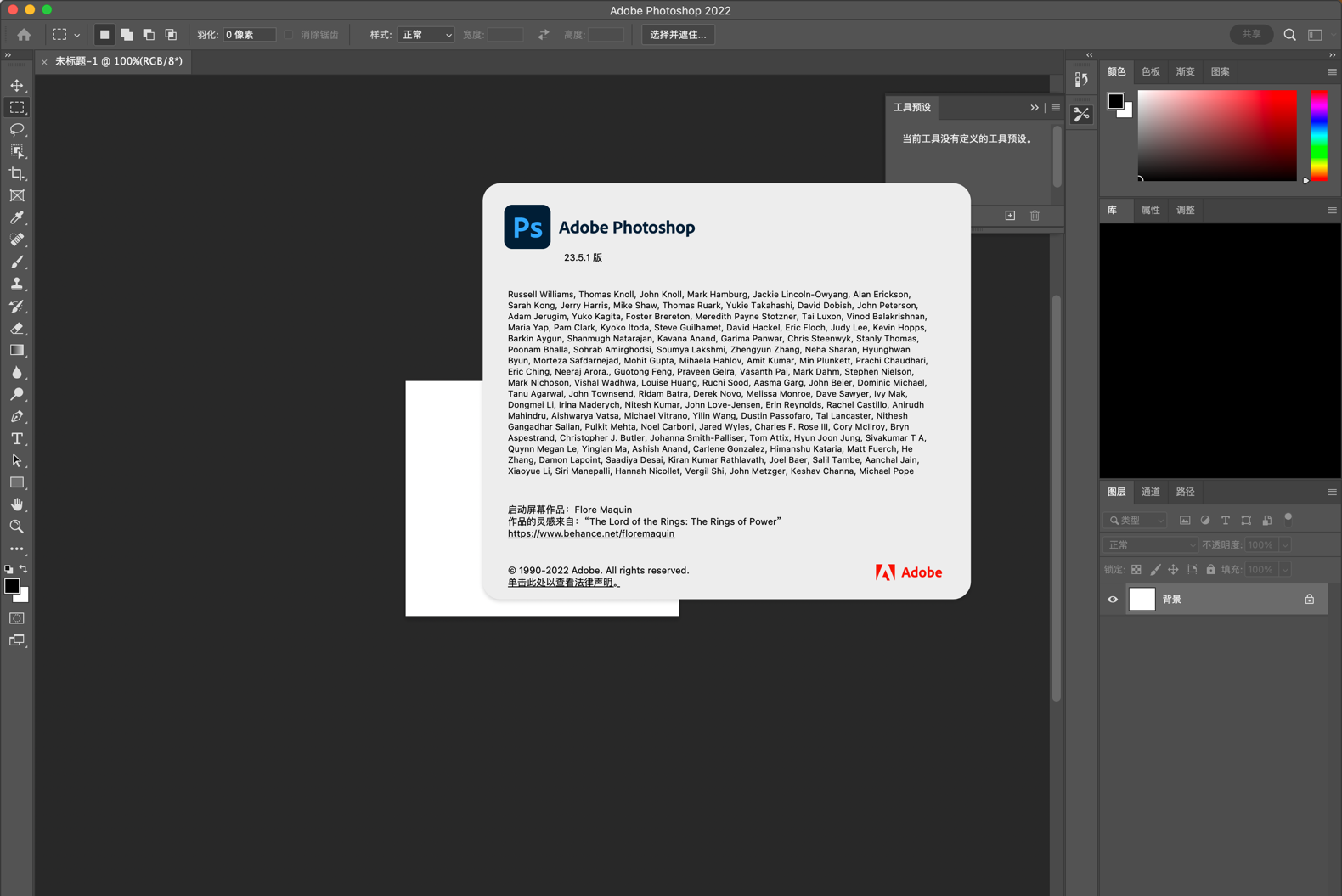Viewport: 1342px width, 896px height.
Task: Open the Layers panel options menu
Action: (1332, 493)
